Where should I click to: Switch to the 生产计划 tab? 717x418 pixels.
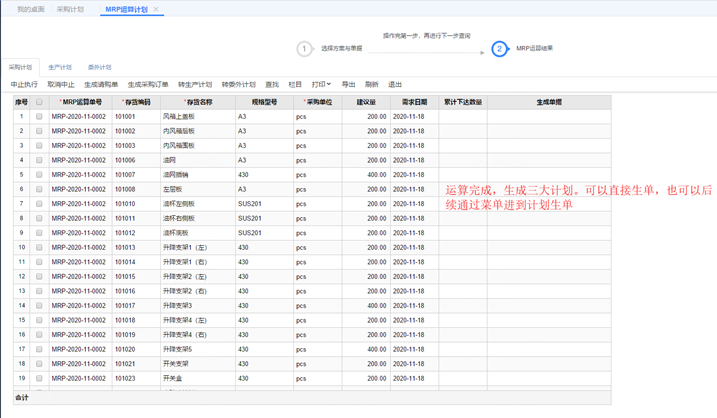(60, 68)
